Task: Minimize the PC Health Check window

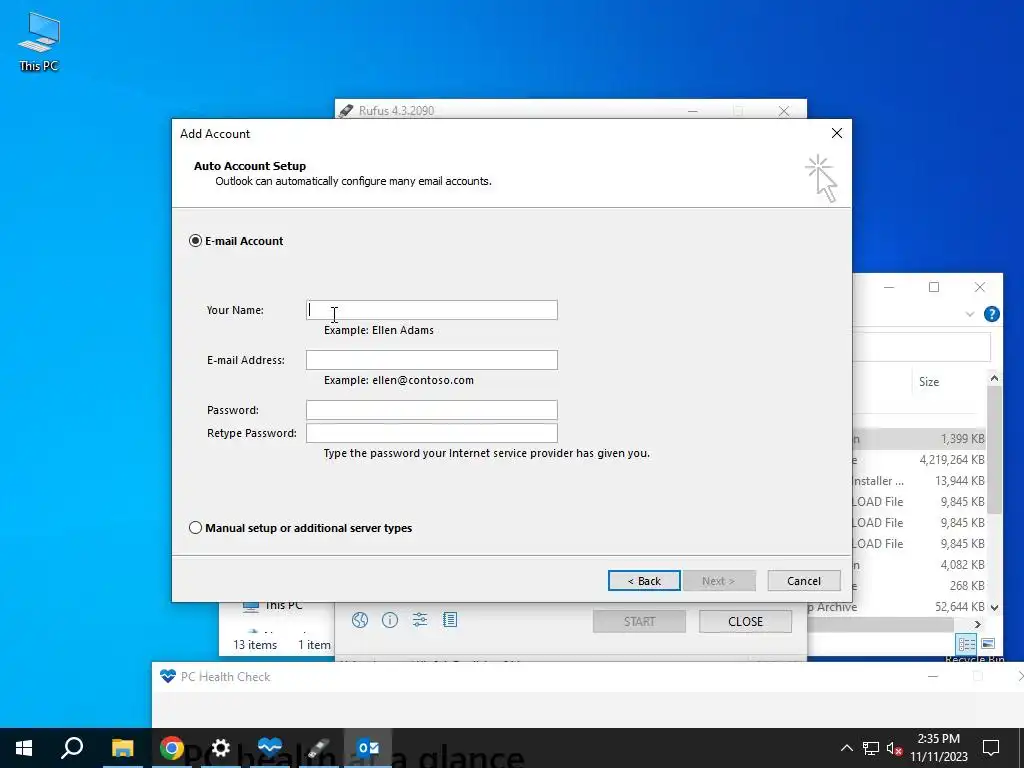Action: 933,677
